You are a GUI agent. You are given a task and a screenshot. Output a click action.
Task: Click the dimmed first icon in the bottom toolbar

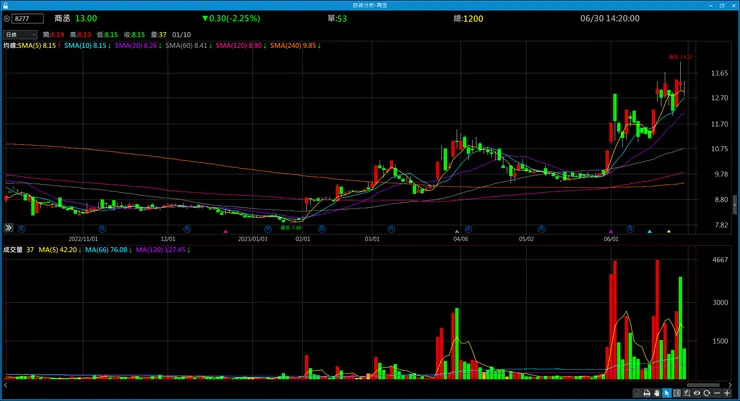[637, 393]
